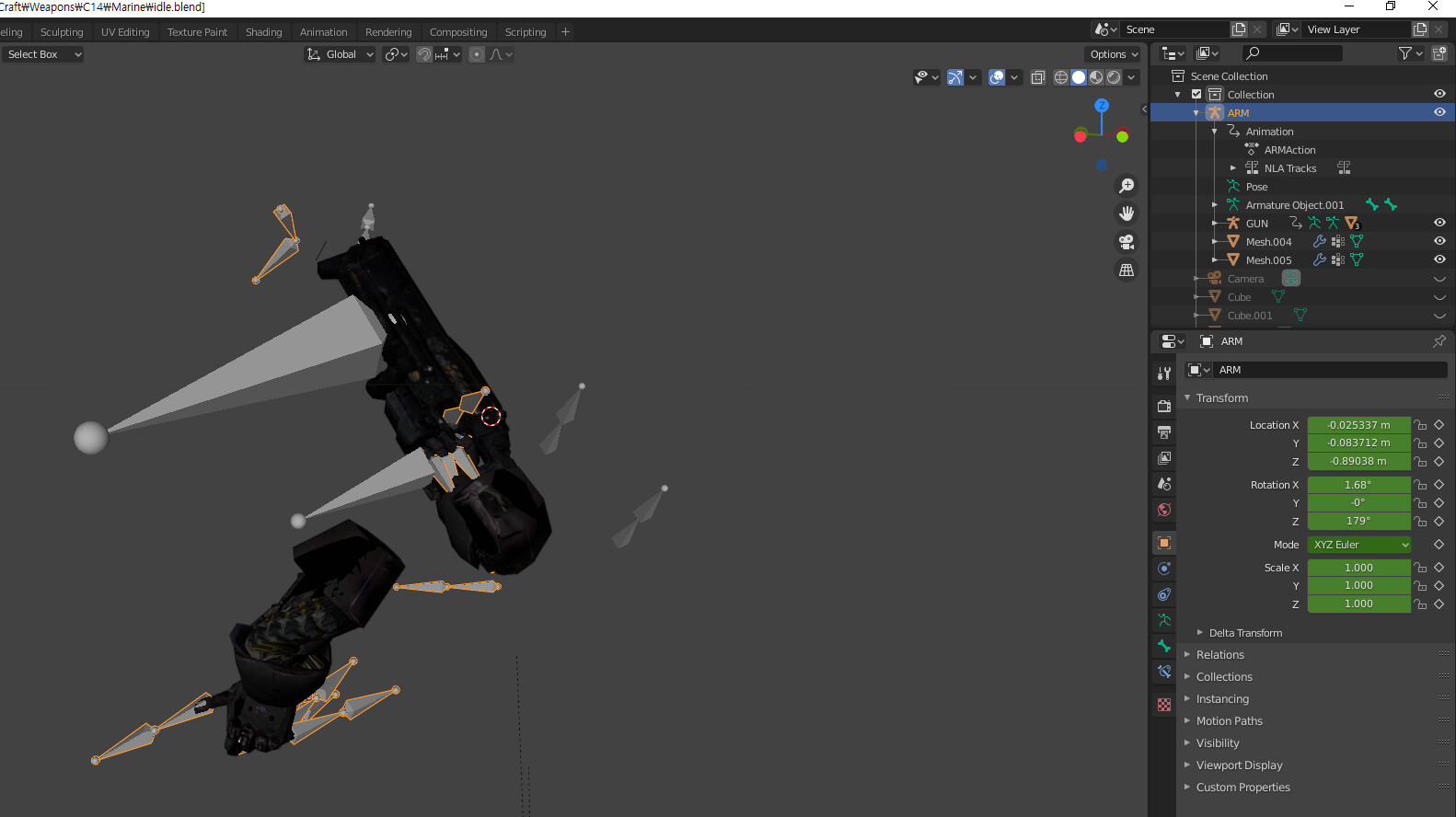Click the green Y axis gizmo dot
Viewport: 1456px width, 817px height.
tap(1123, 136)
